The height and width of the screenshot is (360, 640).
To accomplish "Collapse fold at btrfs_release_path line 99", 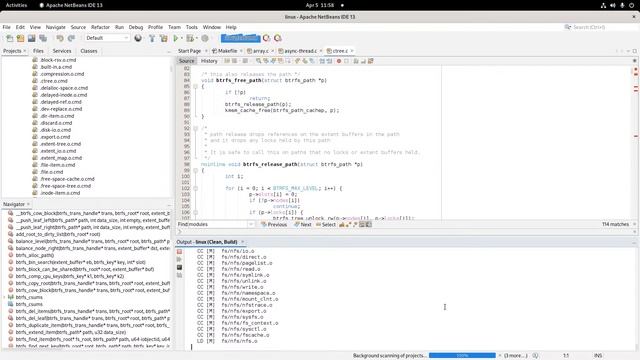I will (x=196, y=171).
